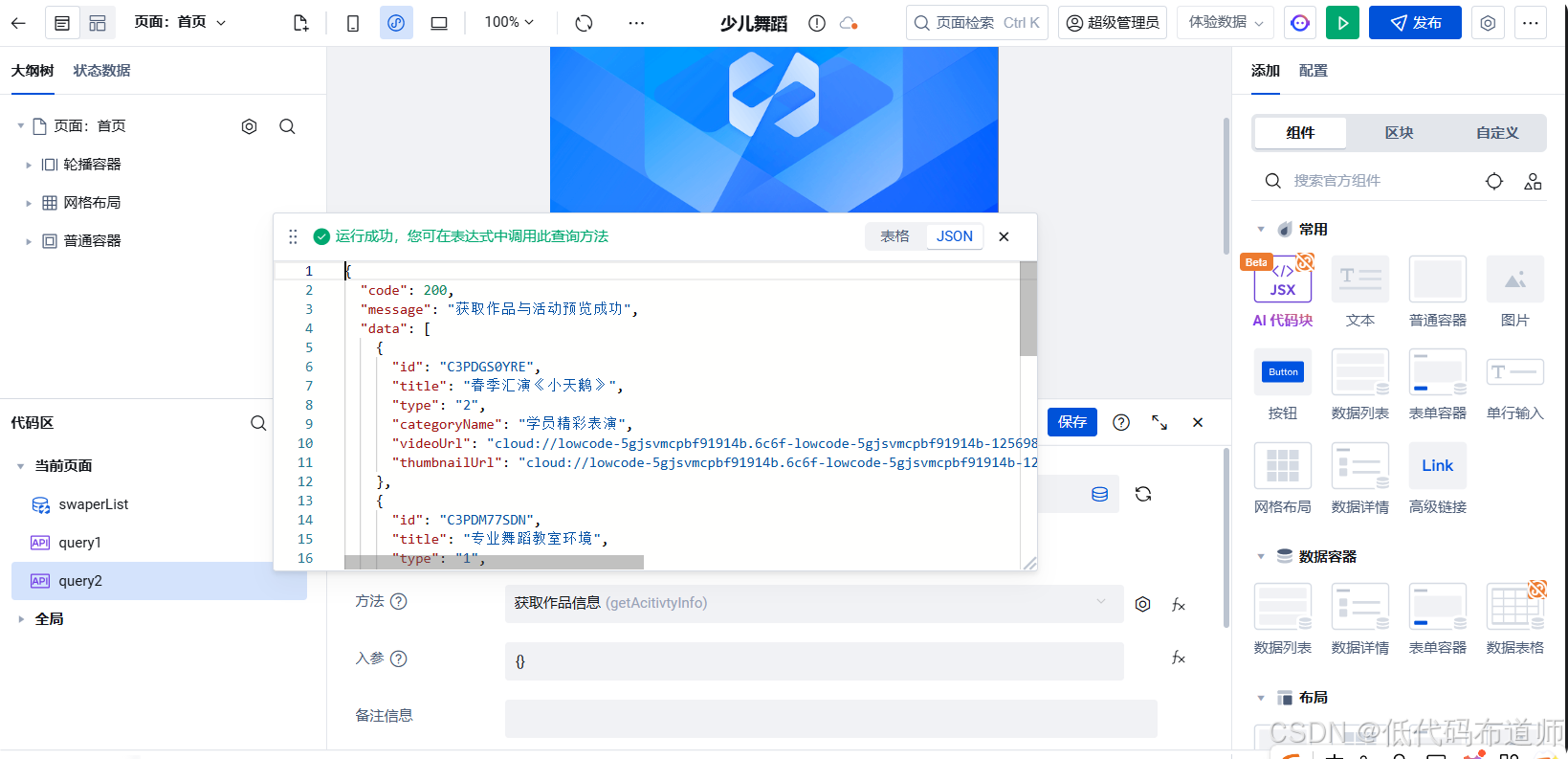This screenshot has width=1568, height=759.
Task: Open the app settings hexagon icon
Action: tap(1488, 23)
